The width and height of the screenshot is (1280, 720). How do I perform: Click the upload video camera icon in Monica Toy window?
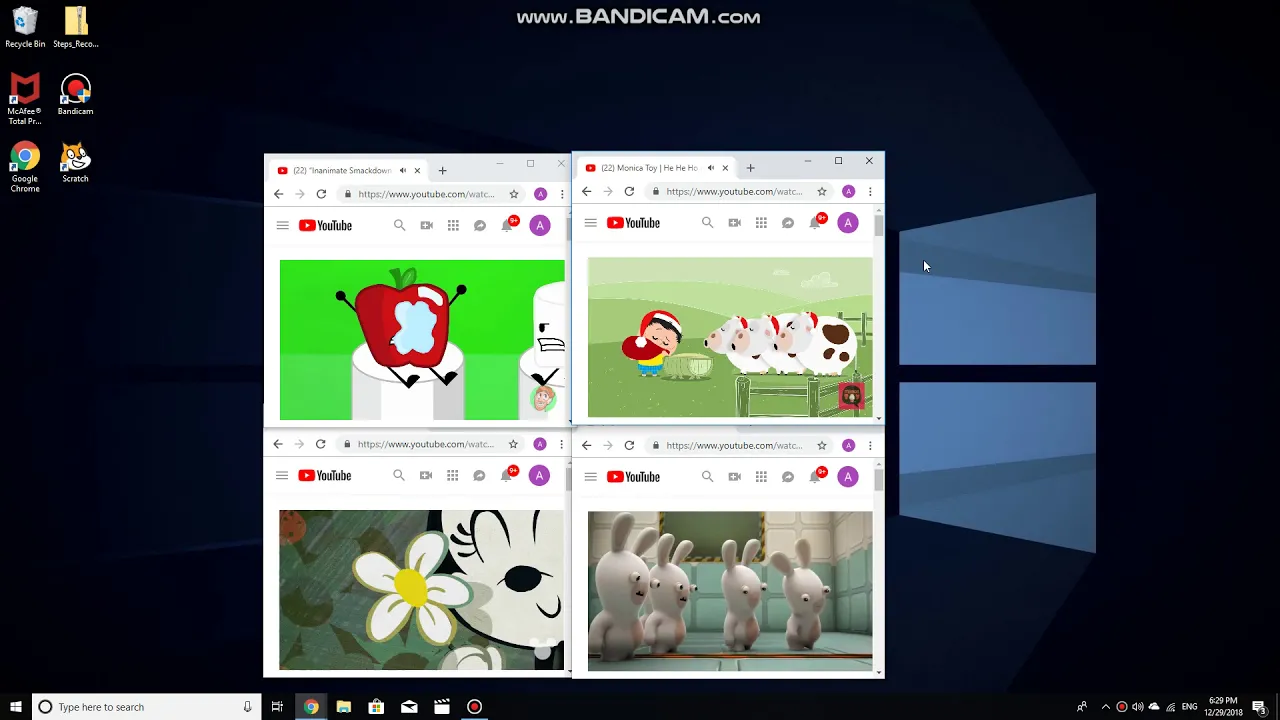[x=735, y=223]
